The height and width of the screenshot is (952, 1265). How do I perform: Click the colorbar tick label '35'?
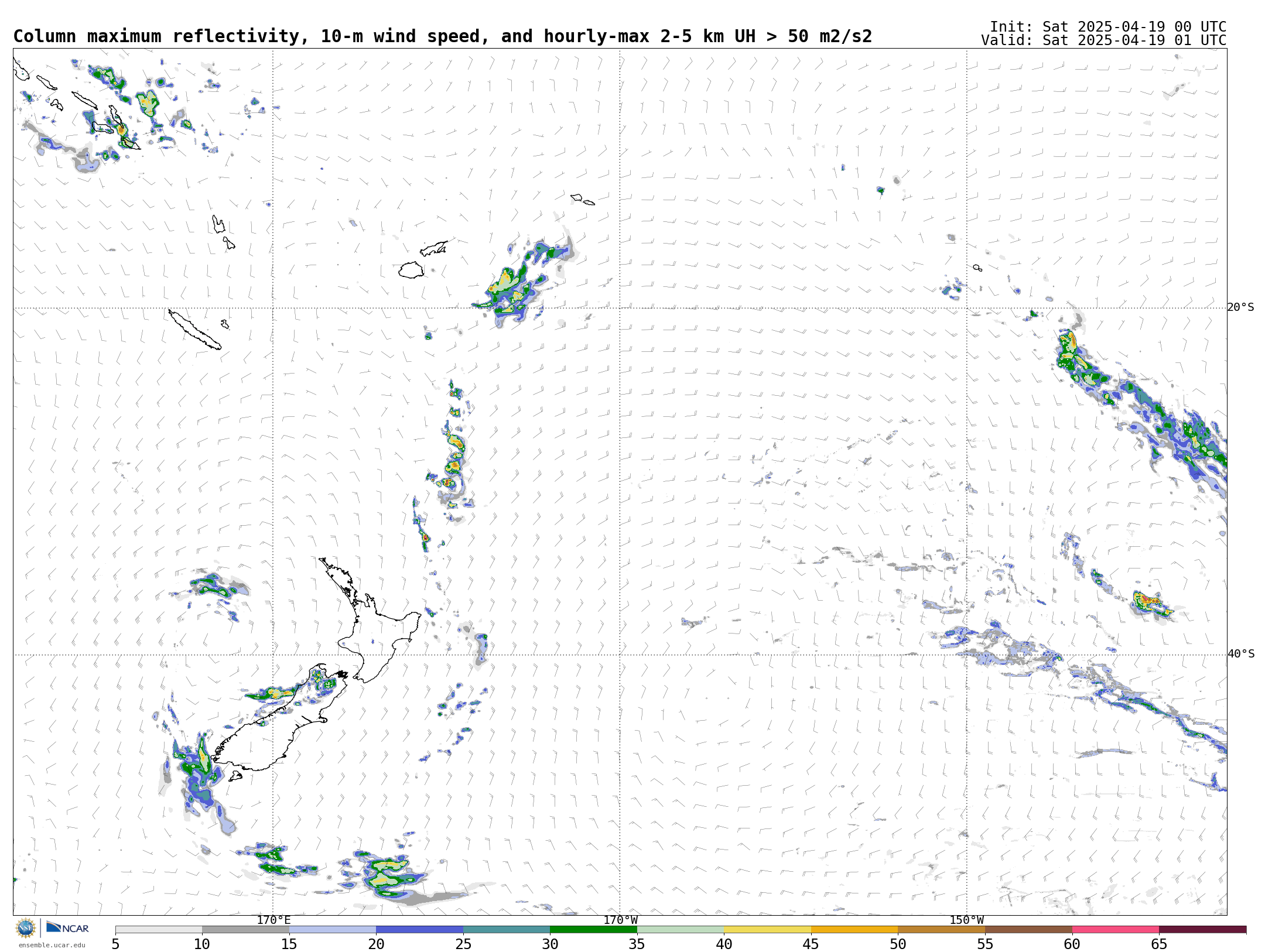coord(637,944)
